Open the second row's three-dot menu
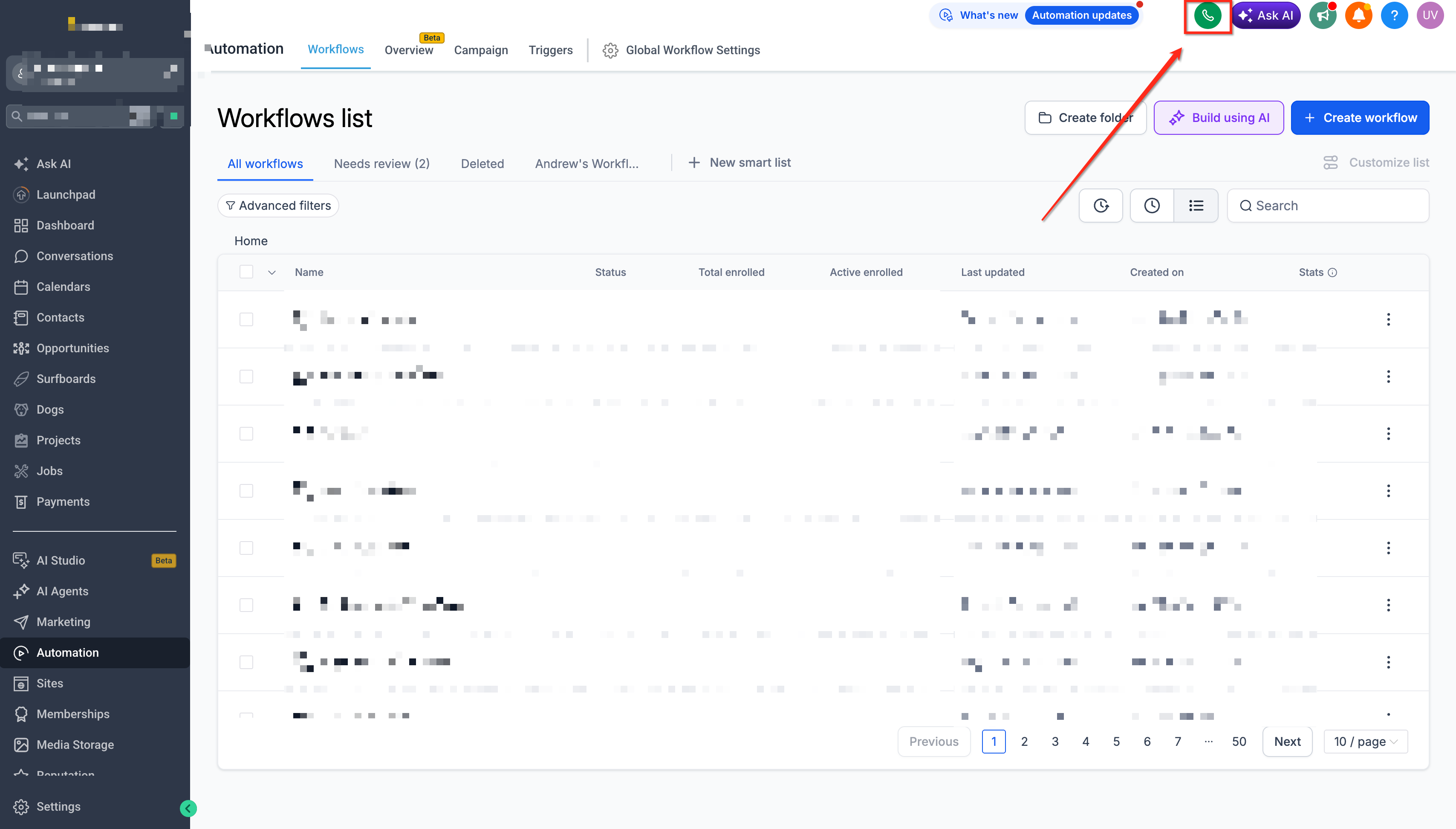1456x829 pixels. [1388, 377]
